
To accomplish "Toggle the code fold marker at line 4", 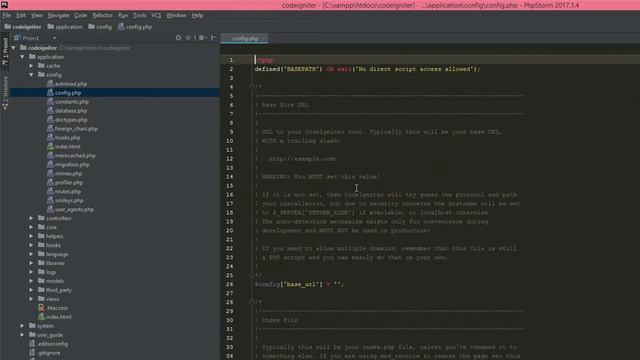I will (251, 87).
